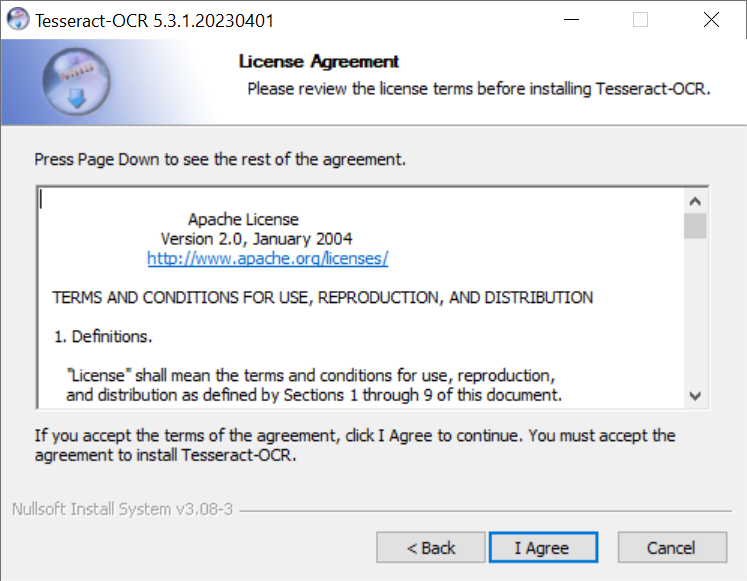Click the License Agreement header title
Image resolution: width=747 pixels, height=581 pixels.
point(319,61)
